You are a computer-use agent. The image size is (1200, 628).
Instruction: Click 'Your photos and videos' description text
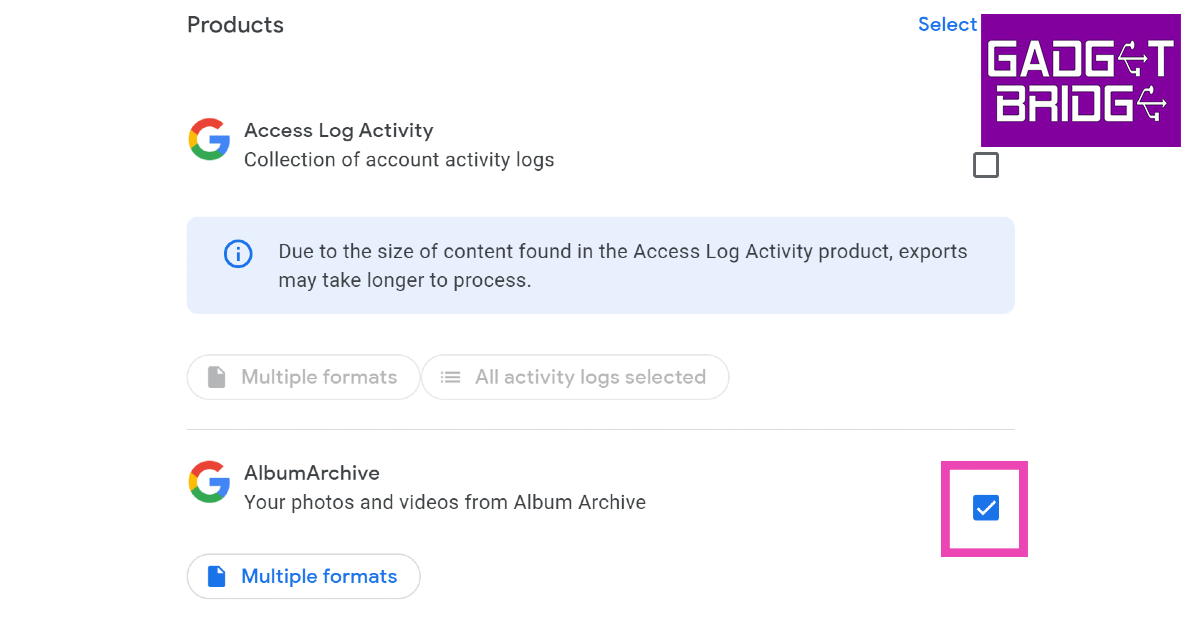coord(444,502)
